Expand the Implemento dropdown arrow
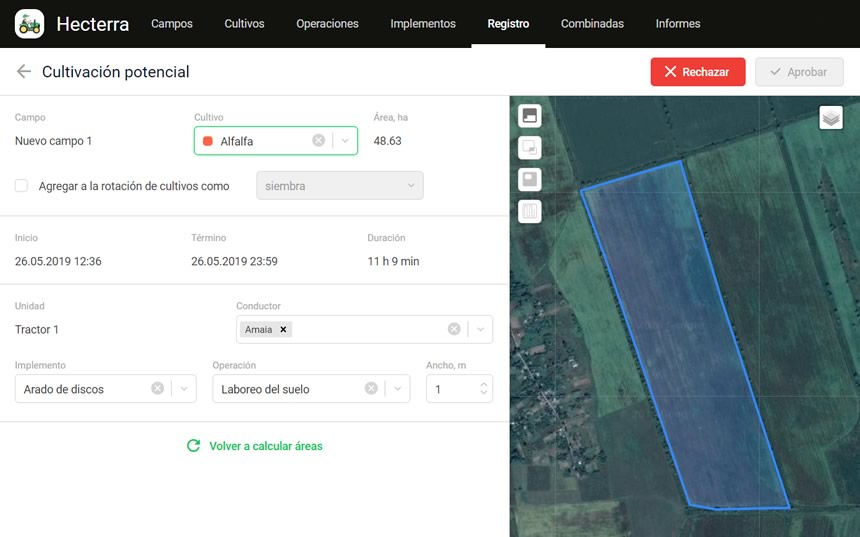 coord(183,389)
